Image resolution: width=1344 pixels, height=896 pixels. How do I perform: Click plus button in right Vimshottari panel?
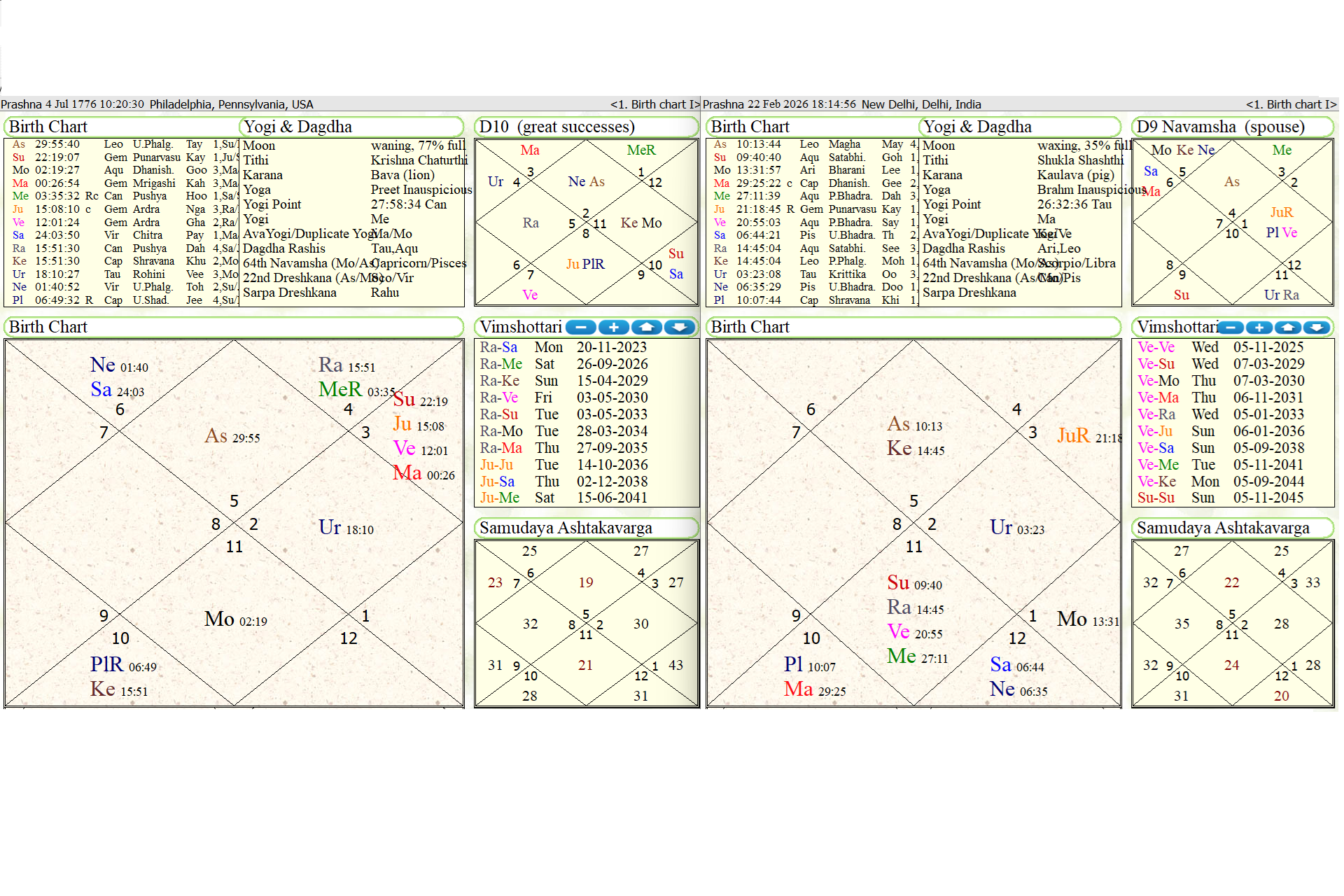(1259, 327)
